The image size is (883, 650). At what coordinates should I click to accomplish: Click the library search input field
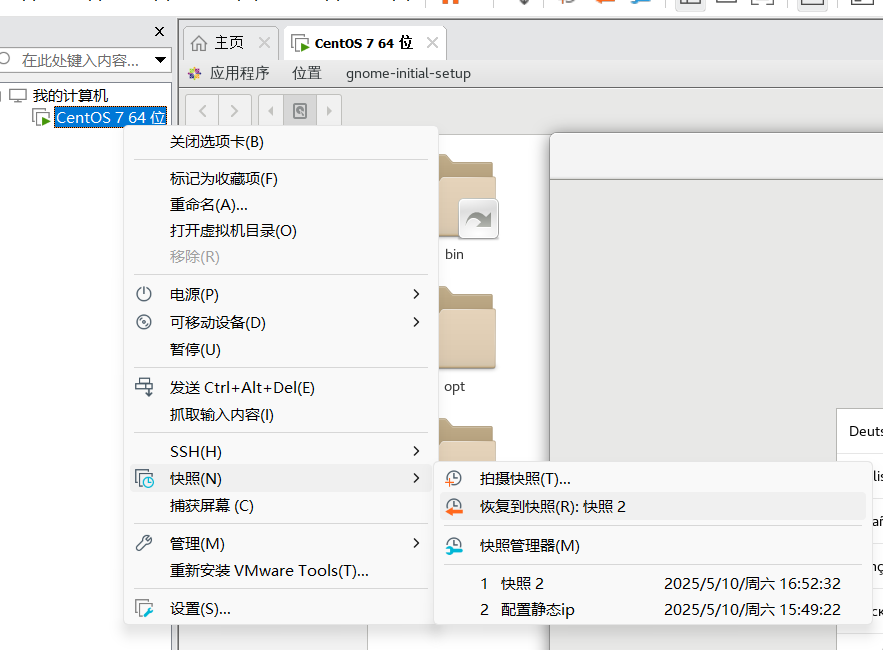click(x=80, y=60)
